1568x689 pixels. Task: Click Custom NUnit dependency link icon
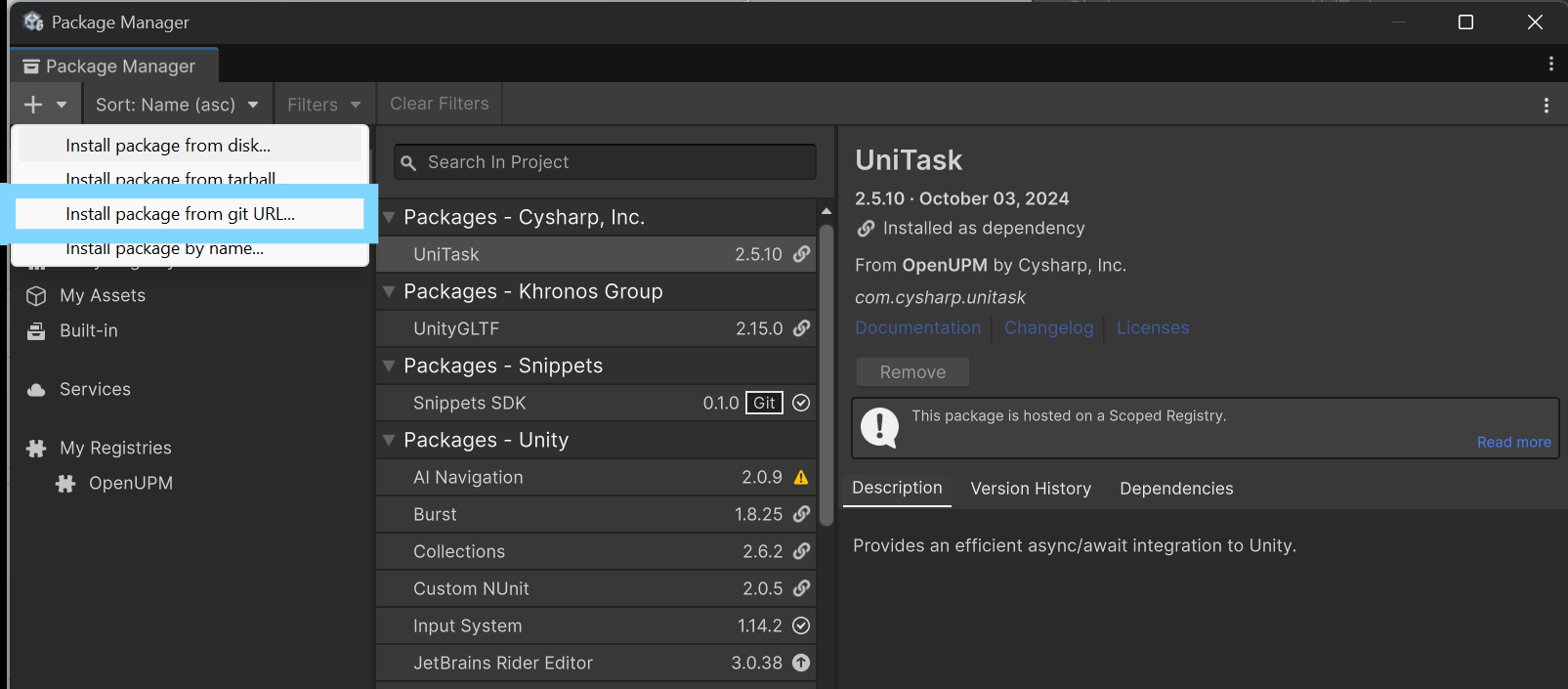[x=801, y=588]
